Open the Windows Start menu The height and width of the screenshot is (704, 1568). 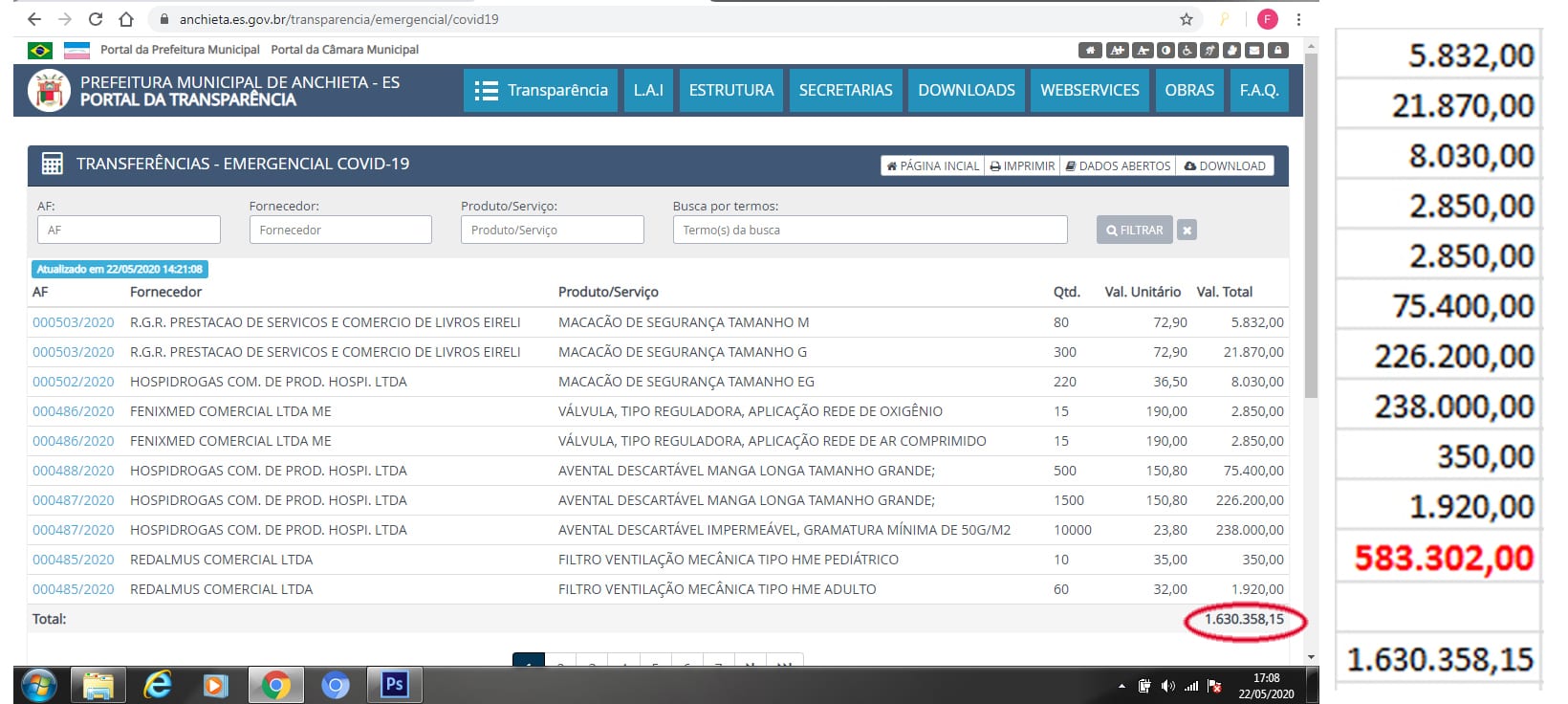tap(39, 685)
